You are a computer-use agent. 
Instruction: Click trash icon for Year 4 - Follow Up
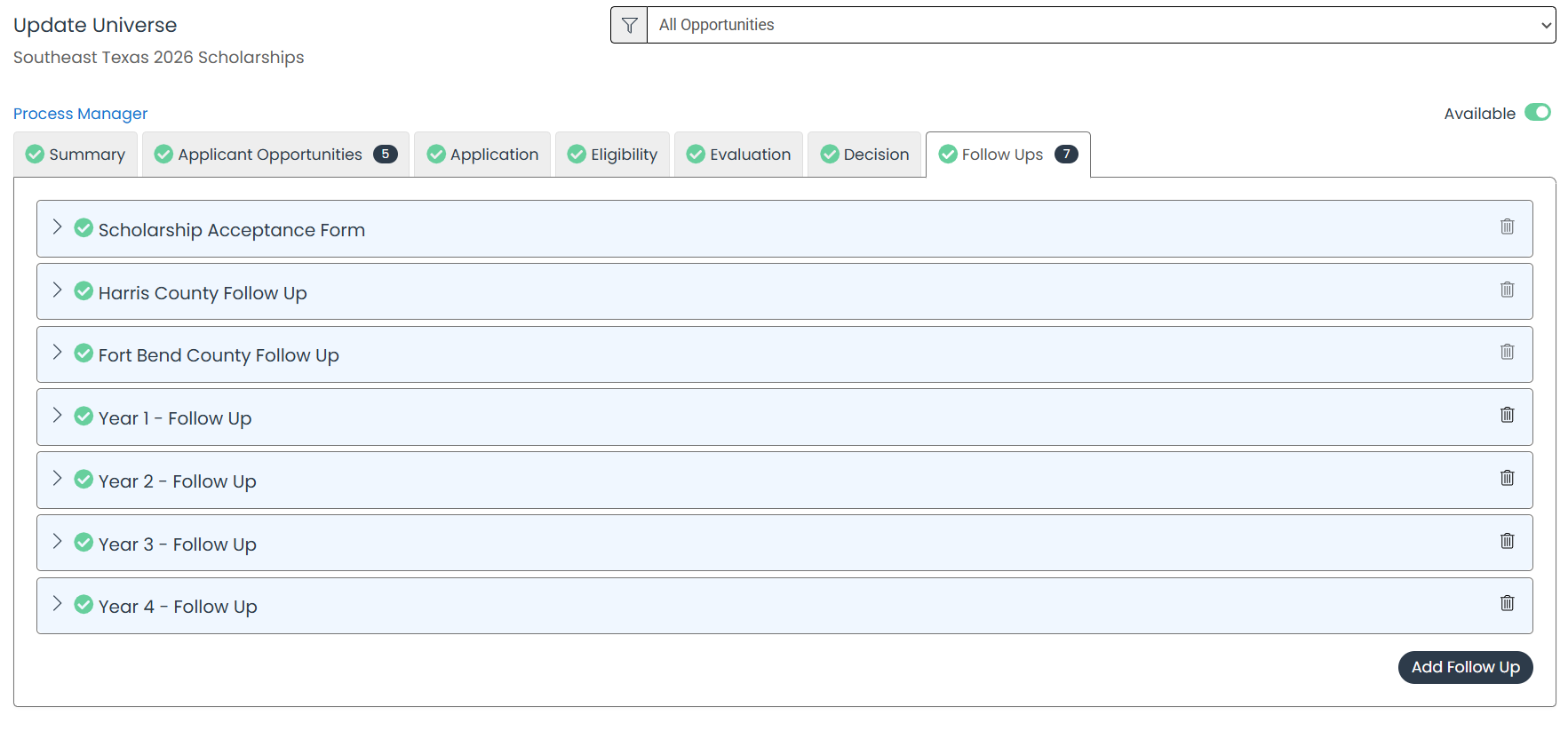pyautogui.click(x=1508, y=603)
